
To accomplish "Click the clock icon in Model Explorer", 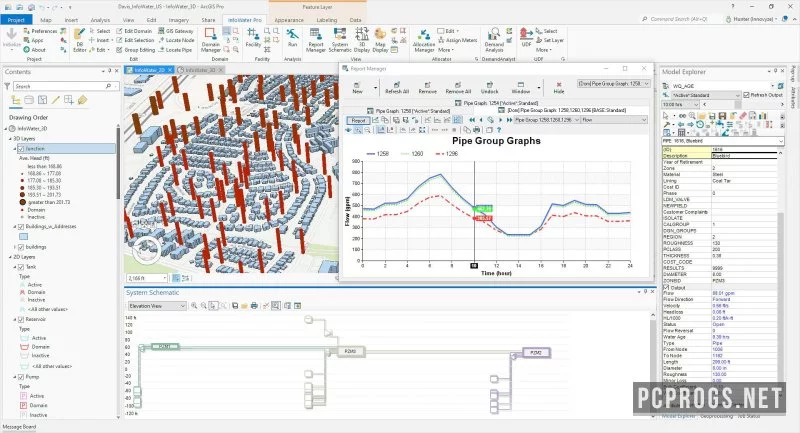I will coord(700,124).
